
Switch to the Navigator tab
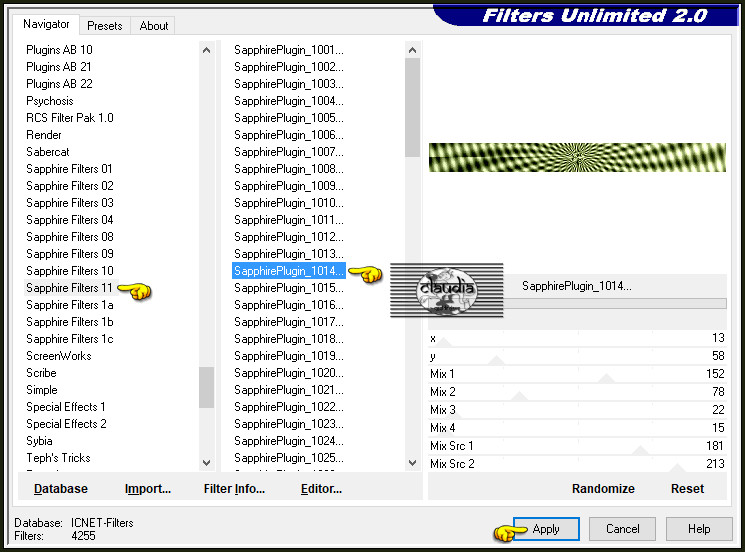click(x=46, y=24)
